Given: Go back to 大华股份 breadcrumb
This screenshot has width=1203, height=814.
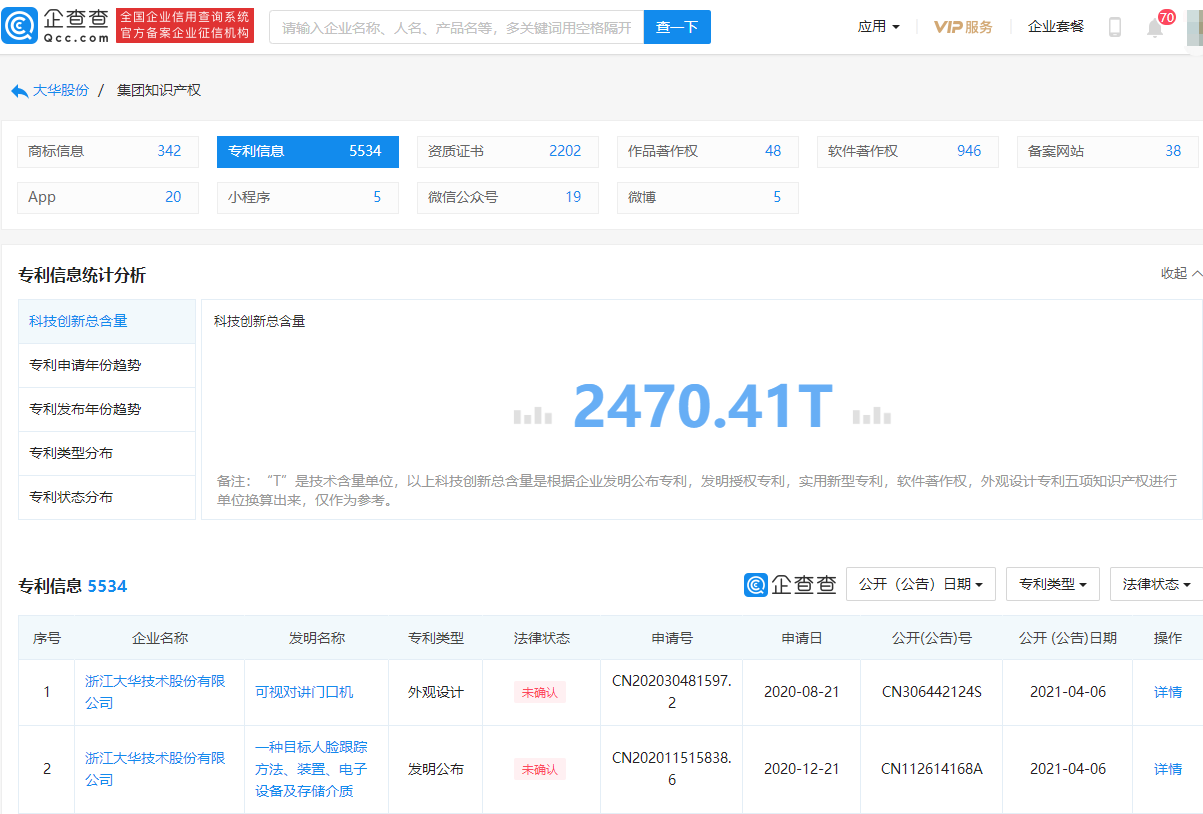Looking at the screenshot, I should pos(61,90).
